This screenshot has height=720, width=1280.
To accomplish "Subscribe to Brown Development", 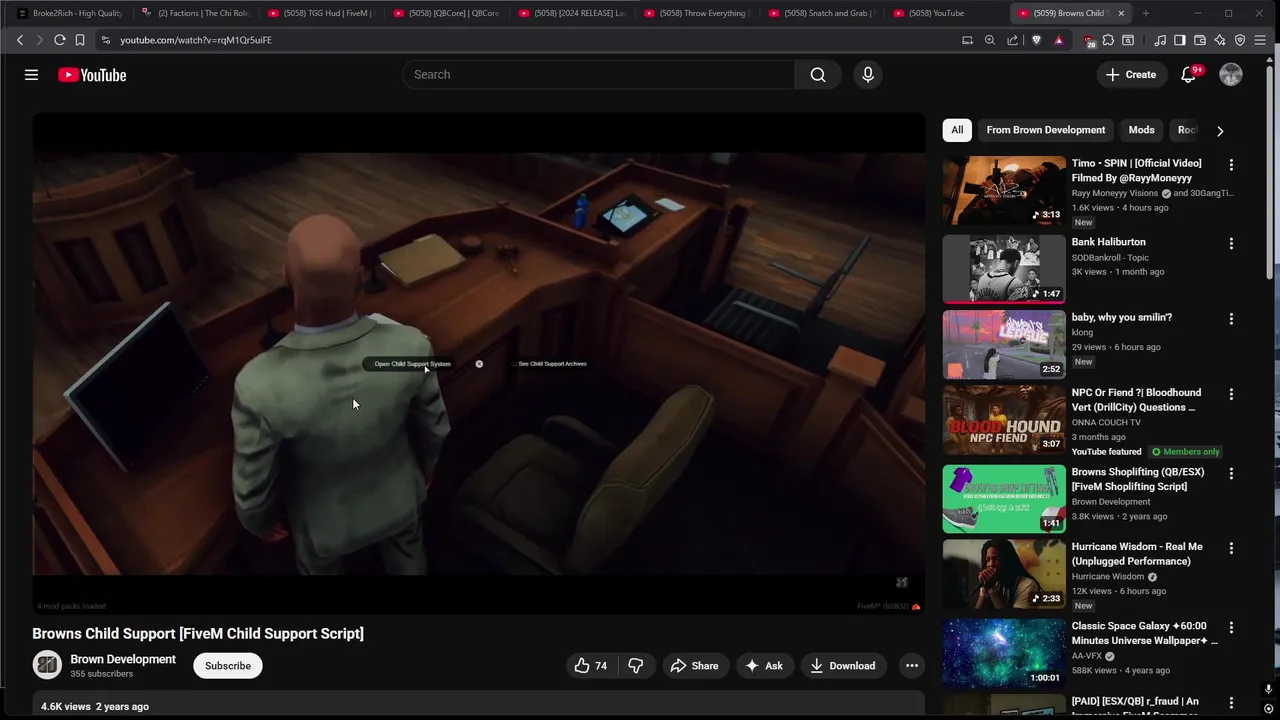I will 228,666.
